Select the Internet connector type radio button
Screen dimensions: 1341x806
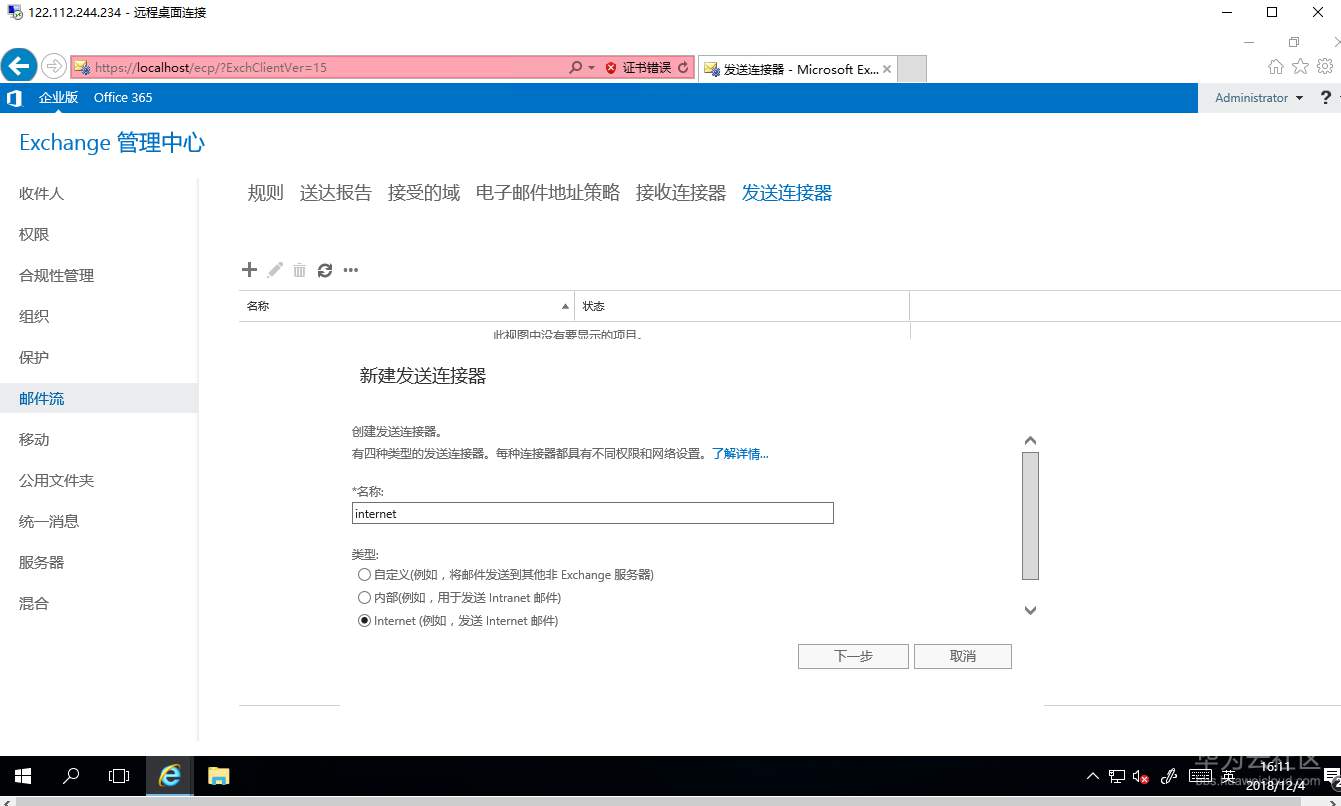(x=365, y=620)
